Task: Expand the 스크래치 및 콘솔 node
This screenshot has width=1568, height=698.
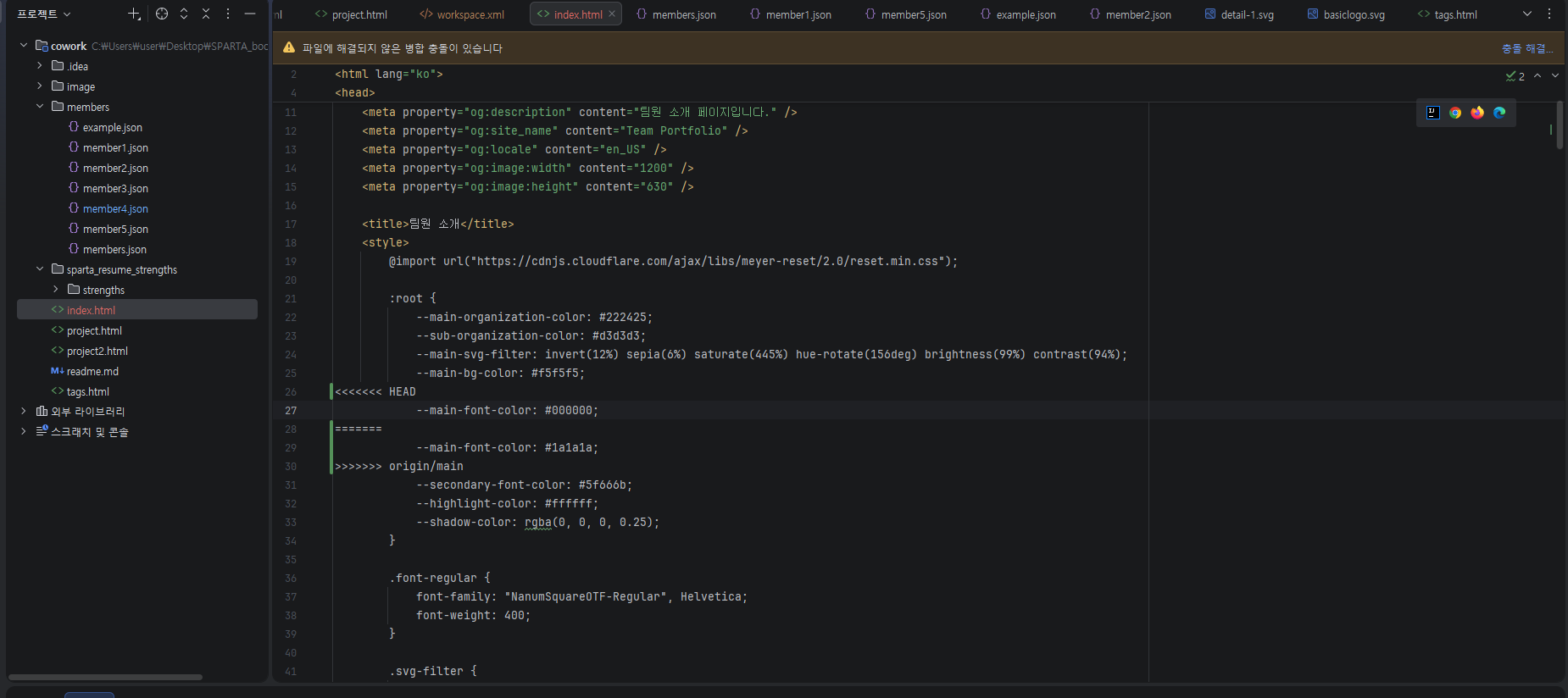Action: pos(24,431)
